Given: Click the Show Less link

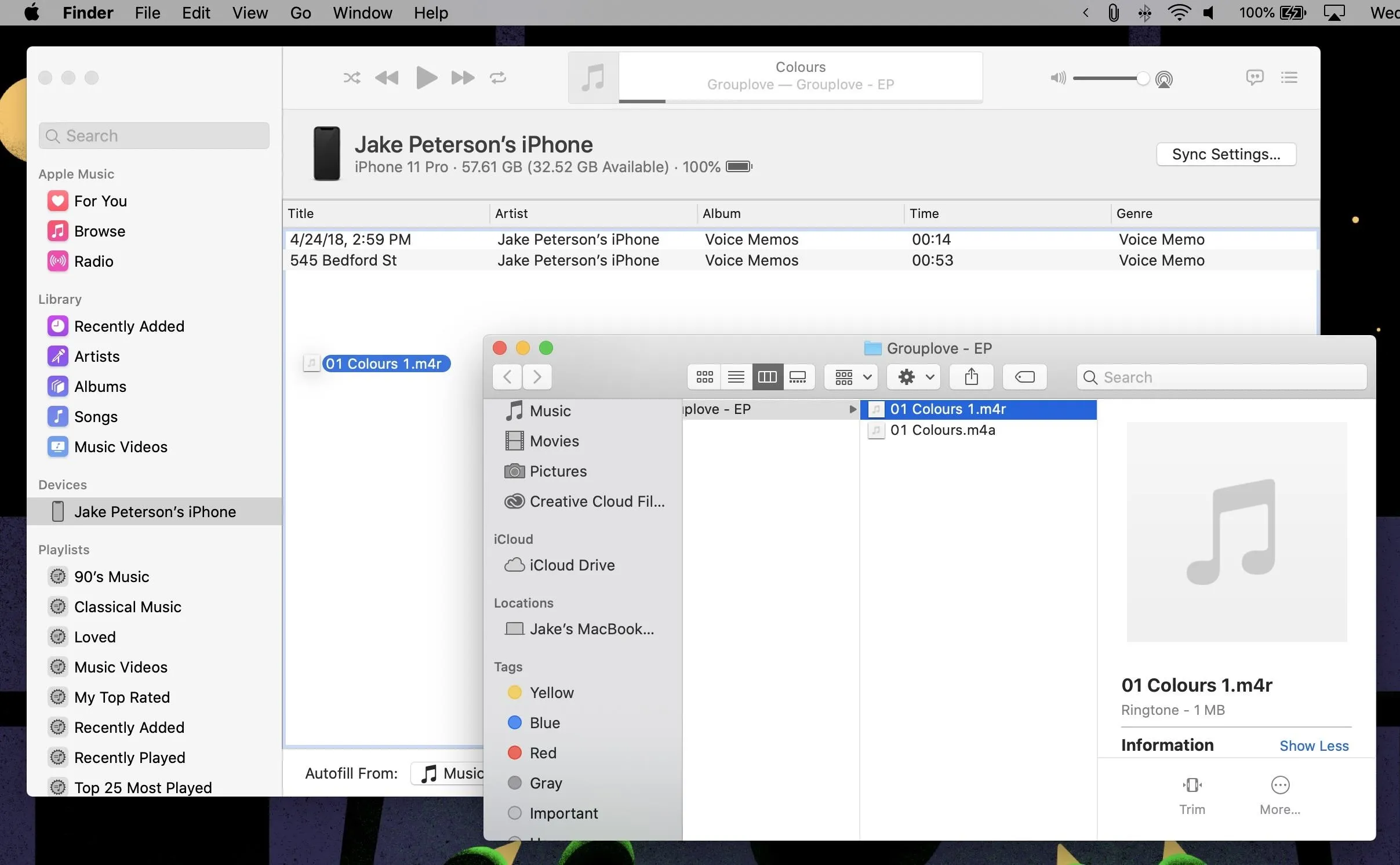Looking at the screenshot, I should pyautogui.click(x=1314, y=746).
